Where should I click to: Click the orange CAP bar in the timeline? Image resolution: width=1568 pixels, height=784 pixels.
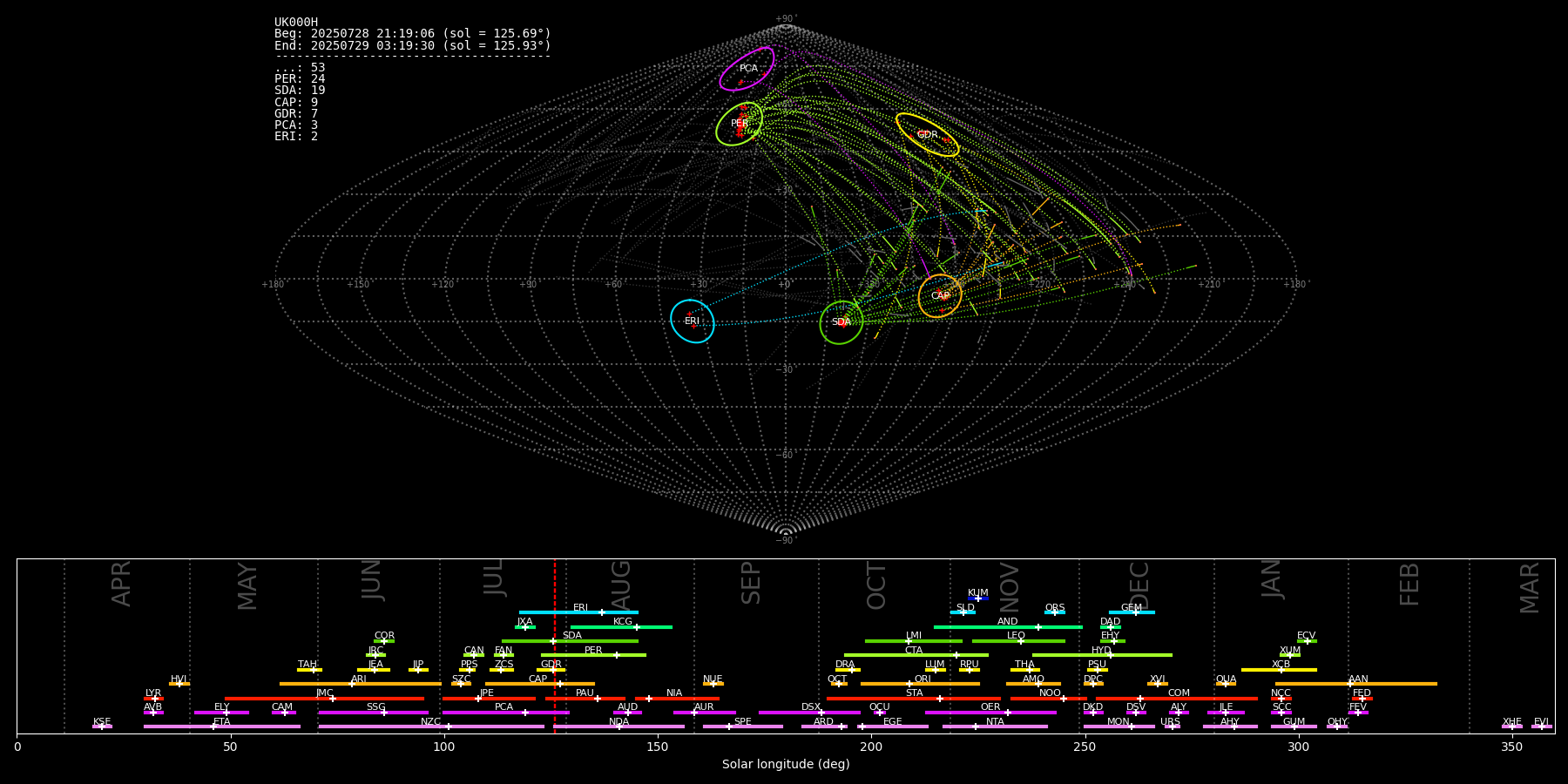pyautogui.click(x=540, y=684)
